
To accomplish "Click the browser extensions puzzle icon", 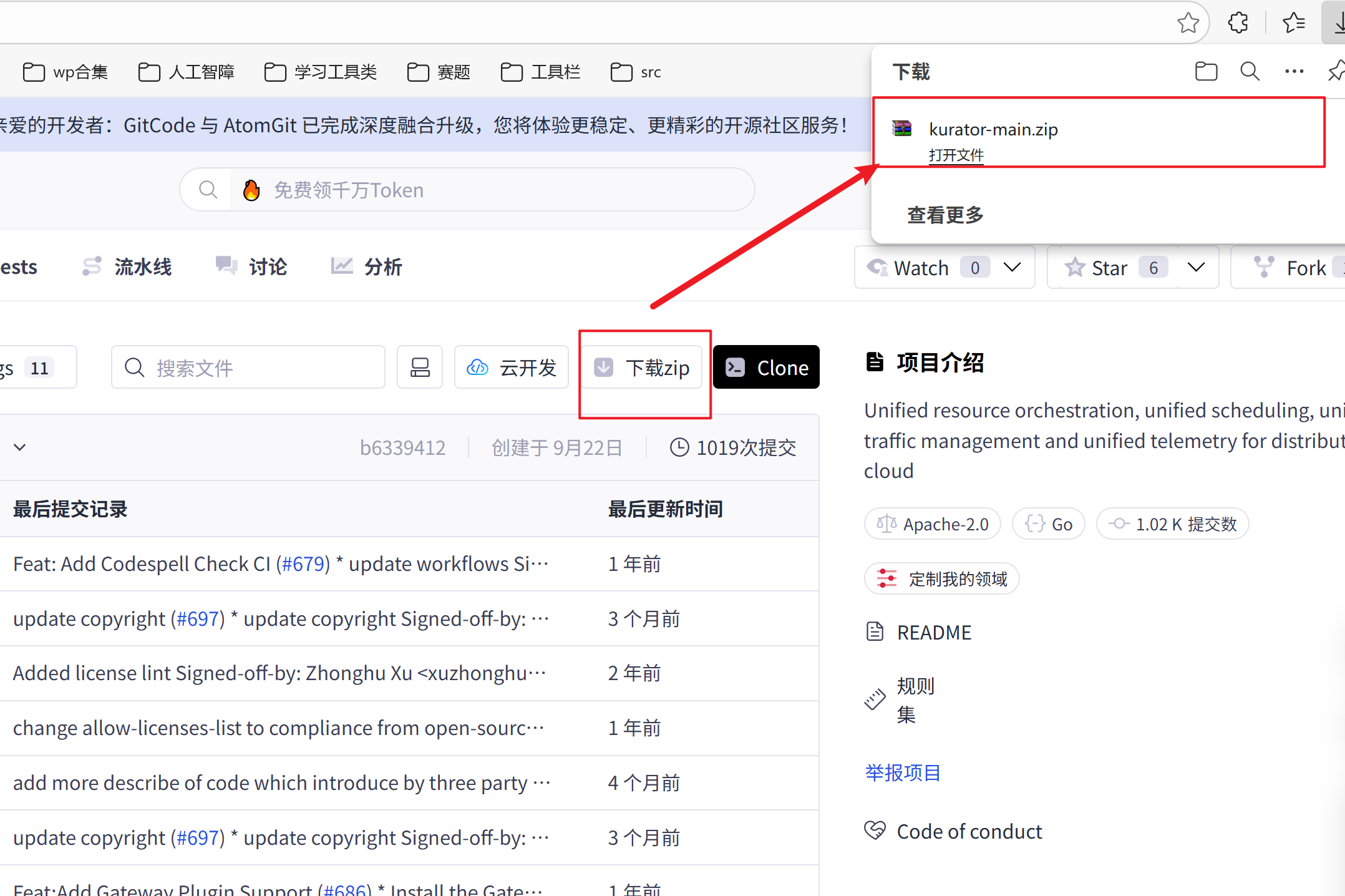I will point(1238,23).
